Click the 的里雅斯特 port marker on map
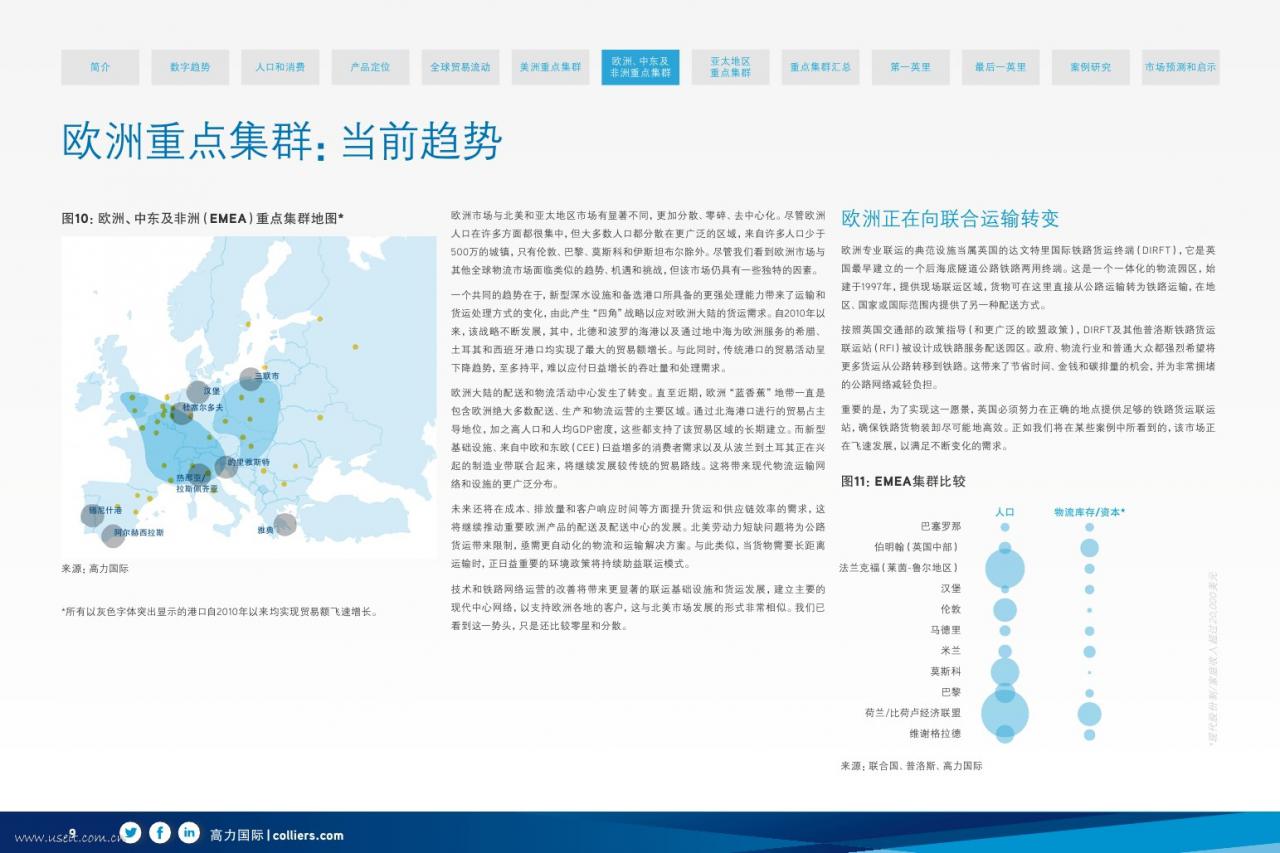Image resolution: width=1280 pixels, height=853 pixels. (226, 466)
